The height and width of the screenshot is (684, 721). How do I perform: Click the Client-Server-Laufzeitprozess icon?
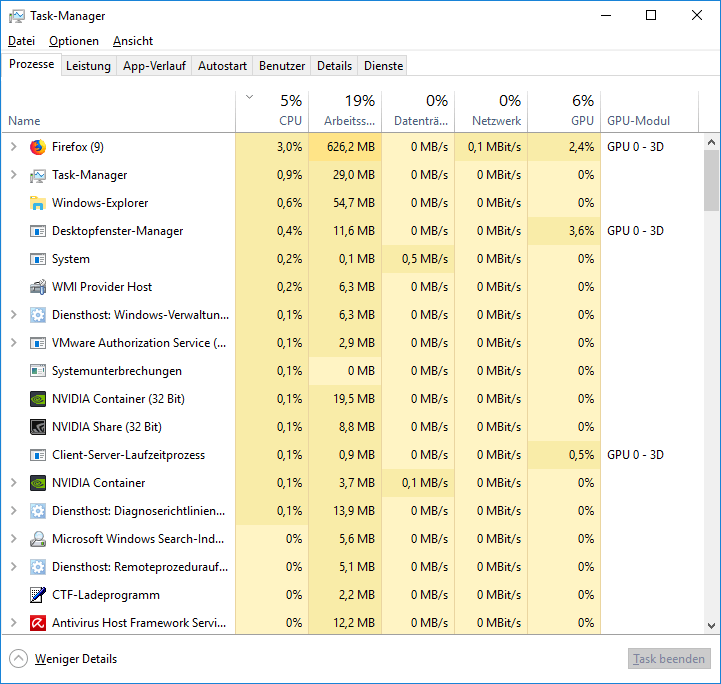pos(38,455)
